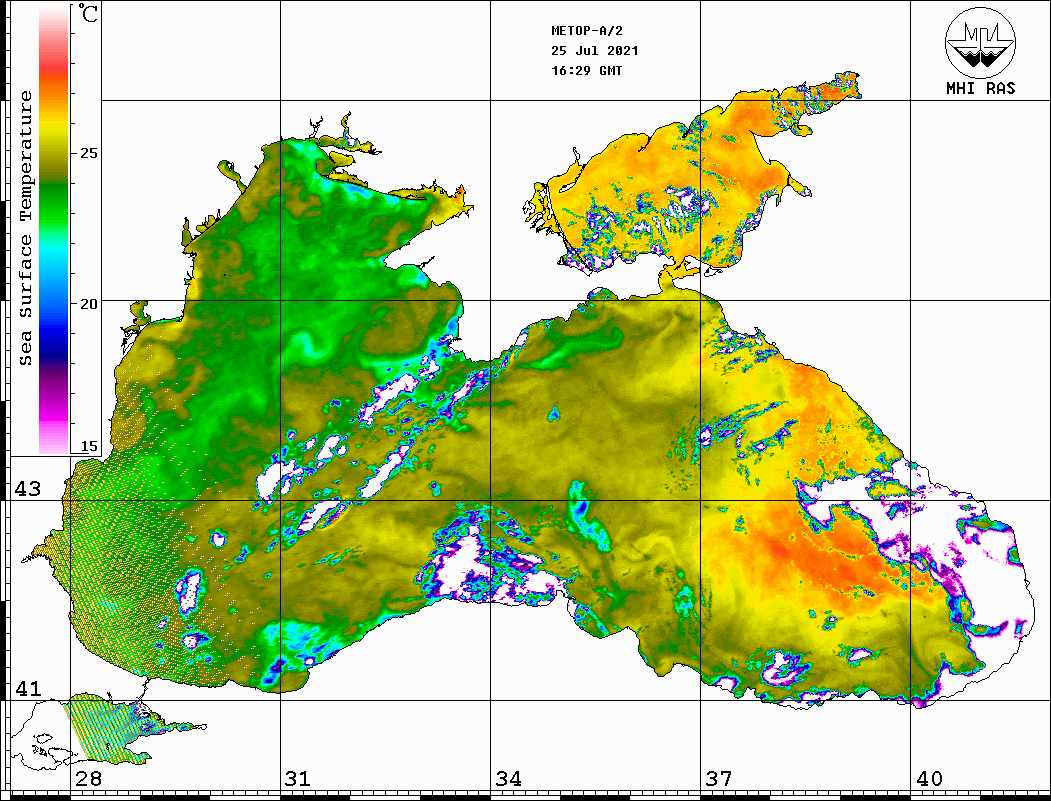
Task: Click the °C unit label
Action: [x=89, y=16]
